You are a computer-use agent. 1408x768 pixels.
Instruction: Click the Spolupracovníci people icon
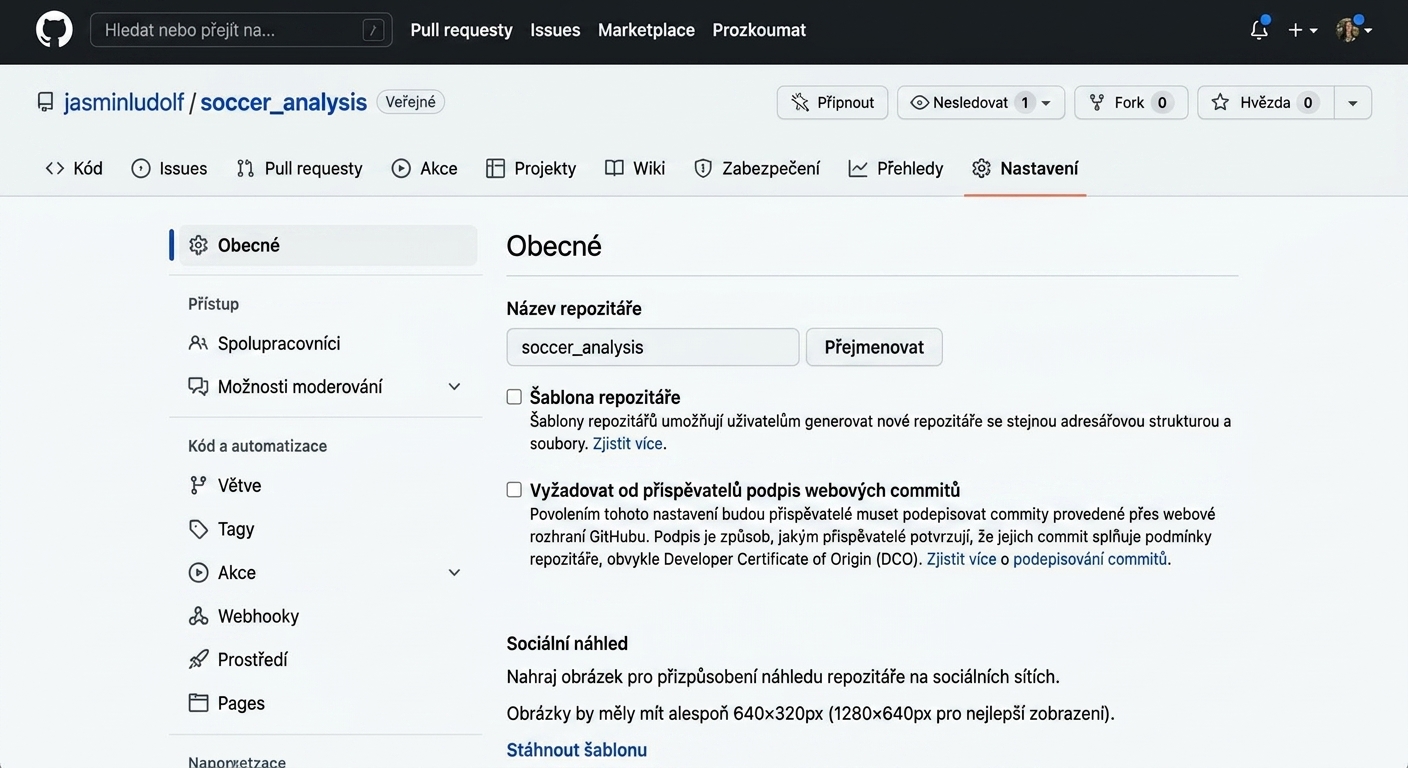198,343
